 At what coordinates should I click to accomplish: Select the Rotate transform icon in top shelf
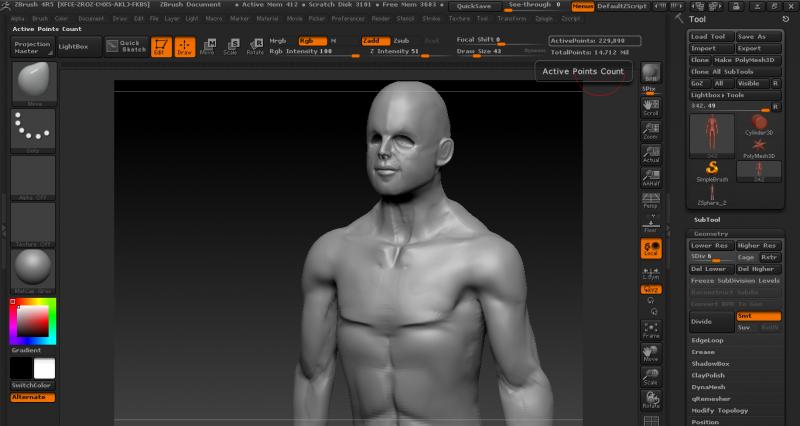click(x=255, y=46)
